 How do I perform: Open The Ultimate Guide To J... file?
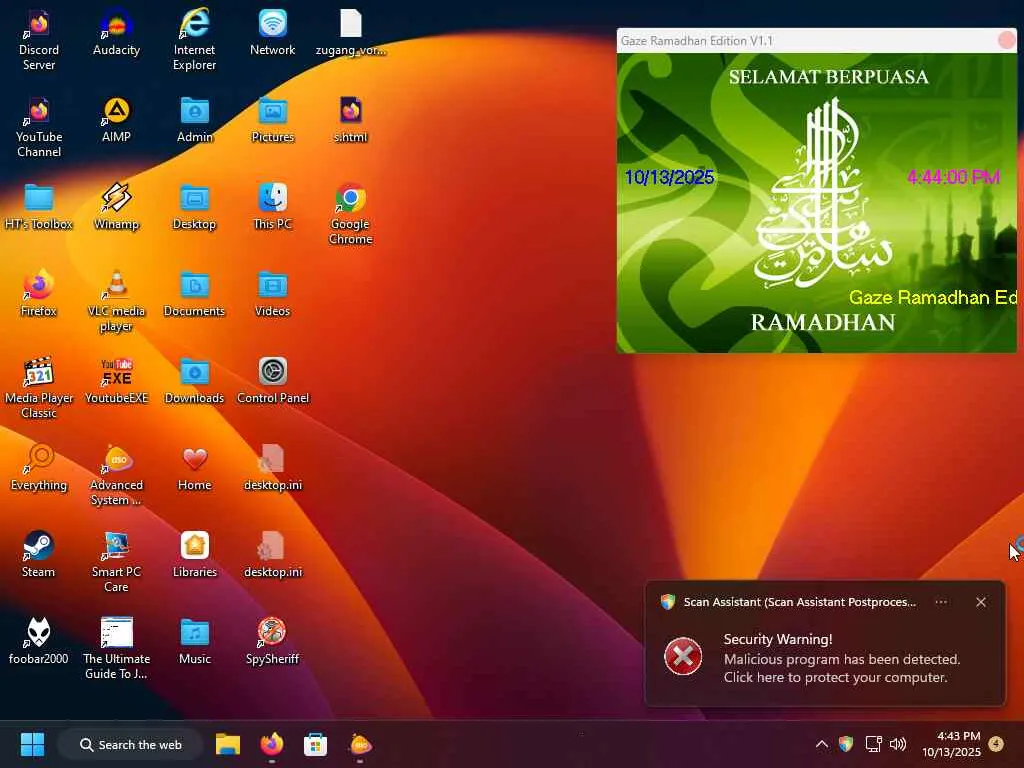pos(116,648)
